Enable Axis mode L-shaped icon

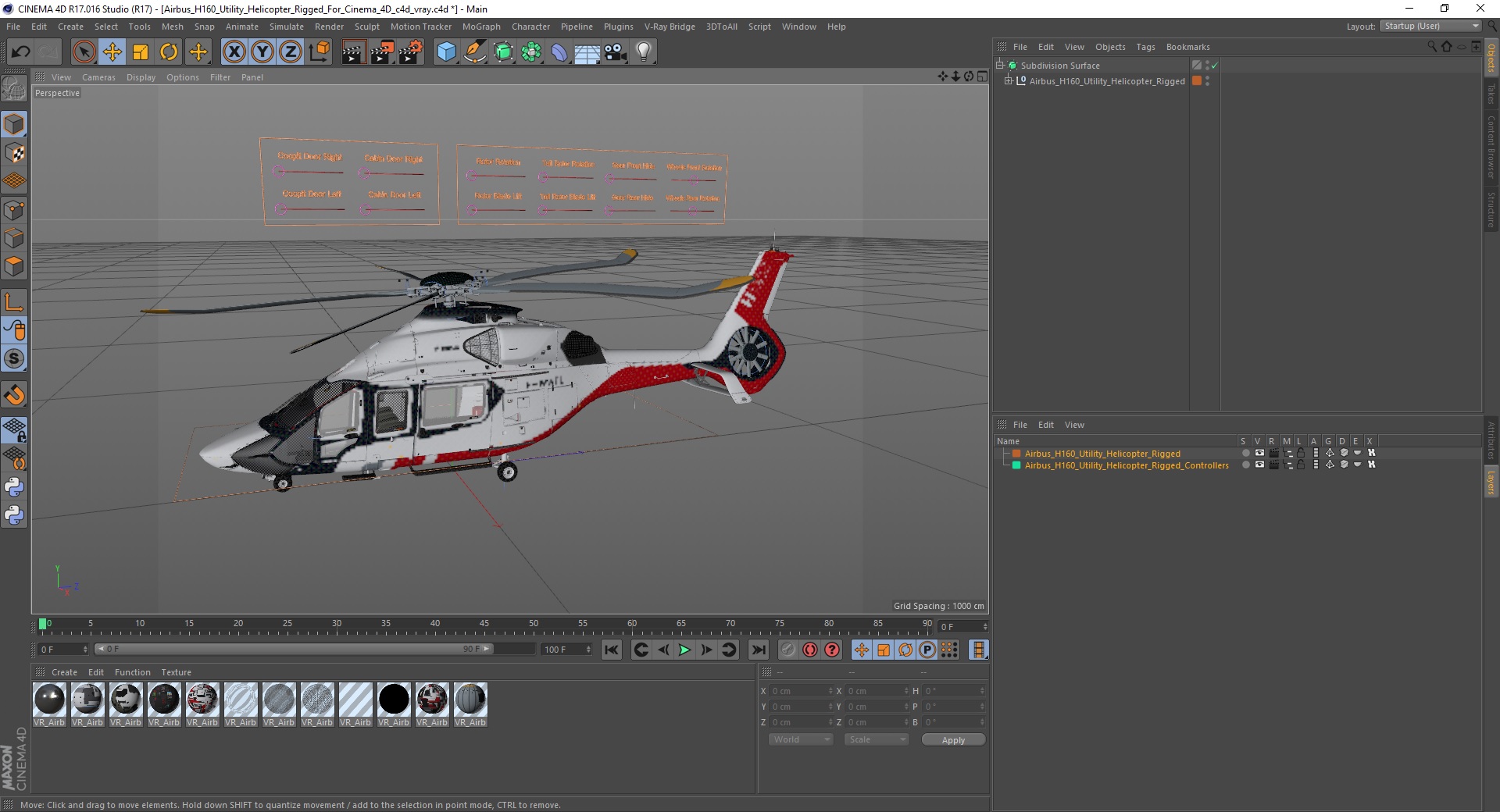(14, 302)
